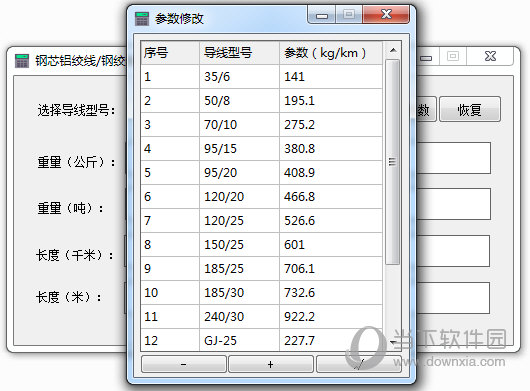Click parameter value 408.9
The width and height of the screenshot is (530, 391).
point(331,173)
